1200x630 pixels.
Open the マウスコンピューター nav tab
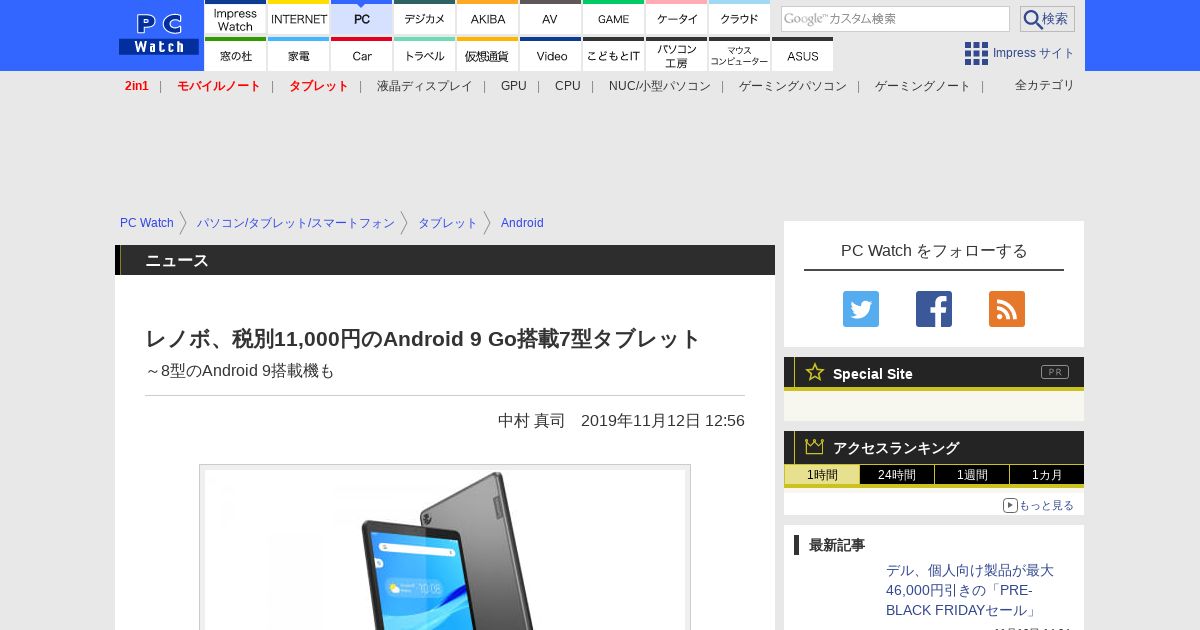tap(740, 54)
